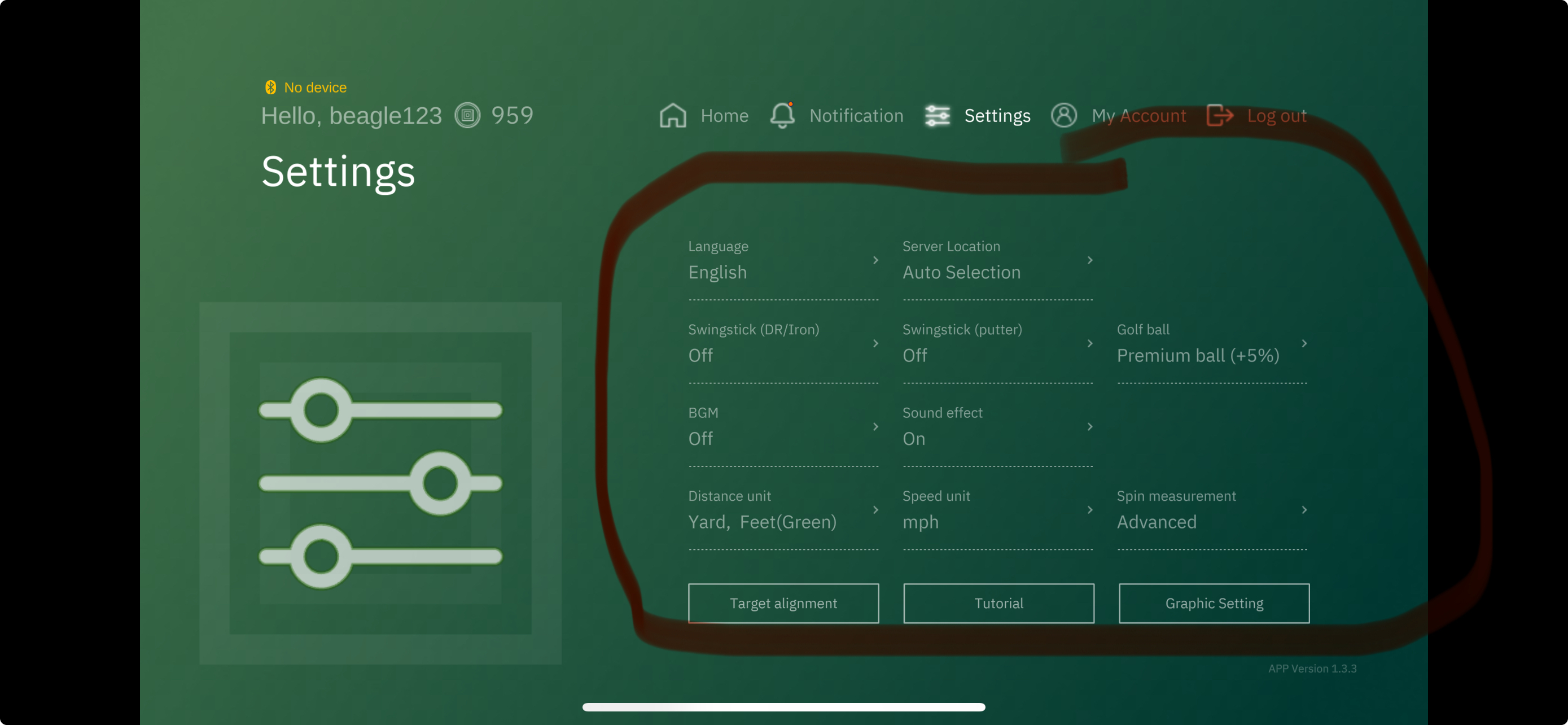Click the Settings sliders icon in the nav bar
Screen dimensions: 1568x725
point(938,115)
